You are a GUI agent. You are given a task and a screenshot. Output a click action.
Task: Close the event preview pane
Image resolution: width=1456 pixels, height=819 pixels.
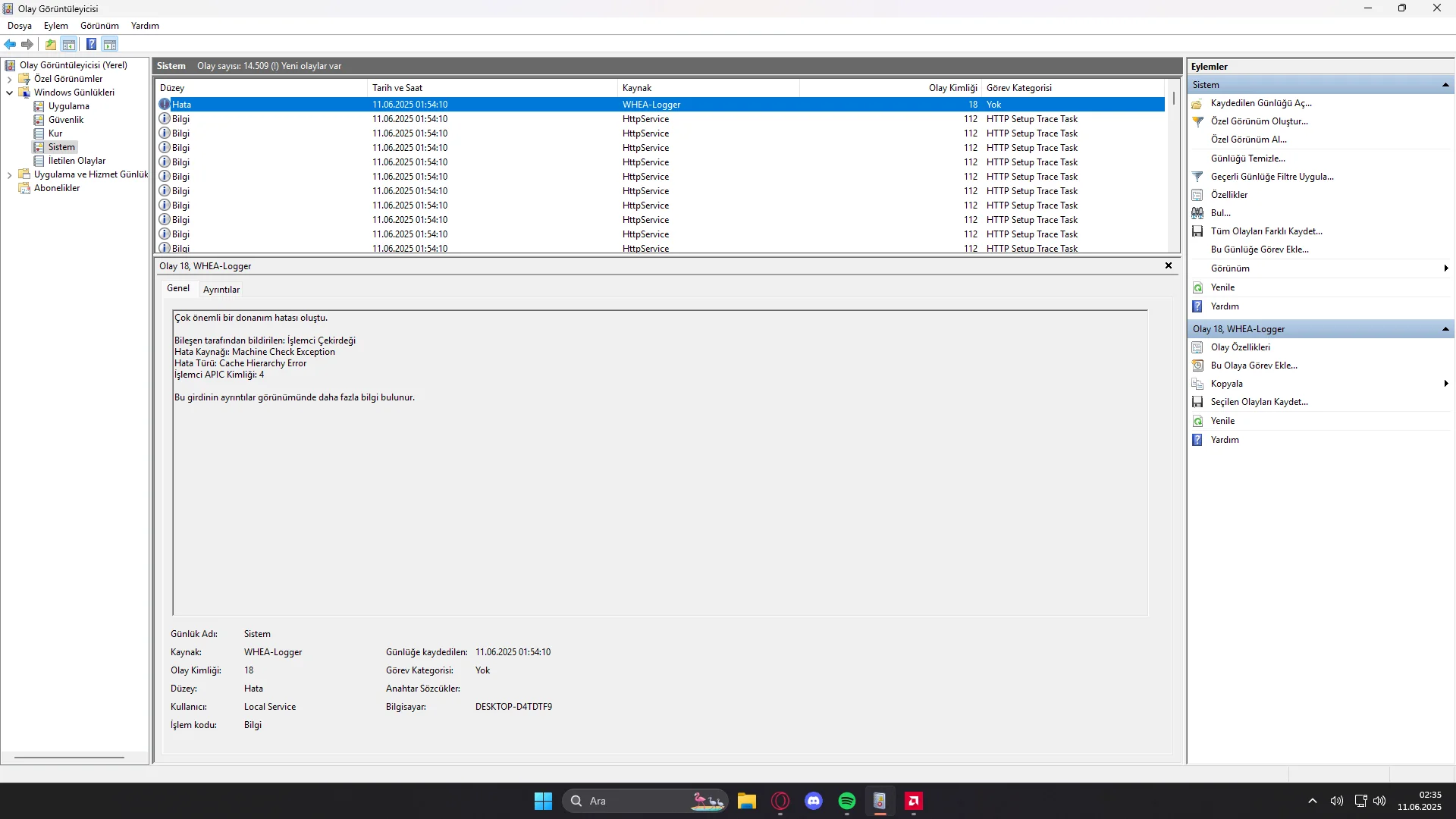click(x=1168, y=265)
